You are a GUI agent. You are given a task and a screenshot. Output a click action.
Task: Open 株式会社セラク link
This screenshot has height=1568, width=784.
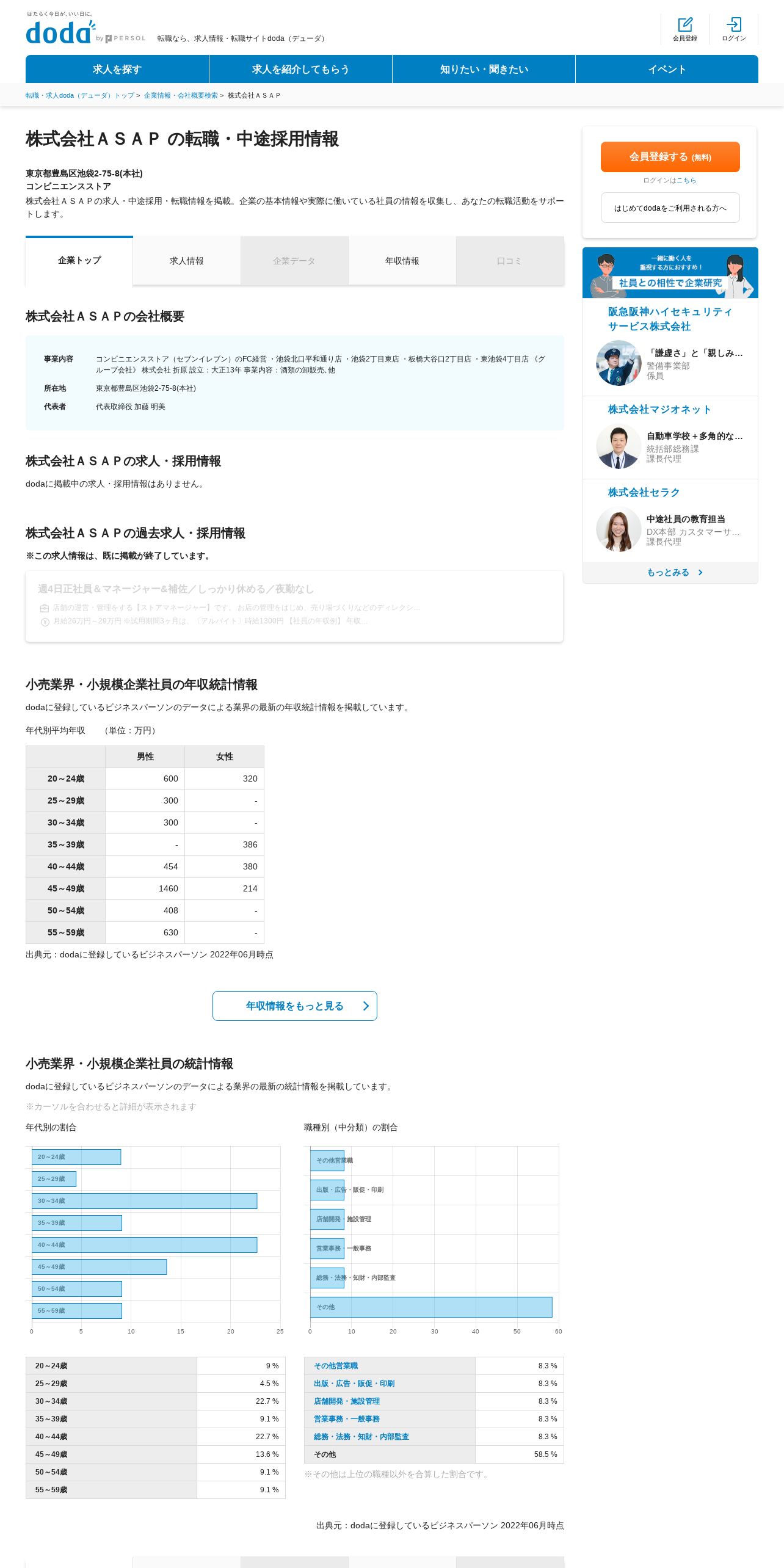644,492
